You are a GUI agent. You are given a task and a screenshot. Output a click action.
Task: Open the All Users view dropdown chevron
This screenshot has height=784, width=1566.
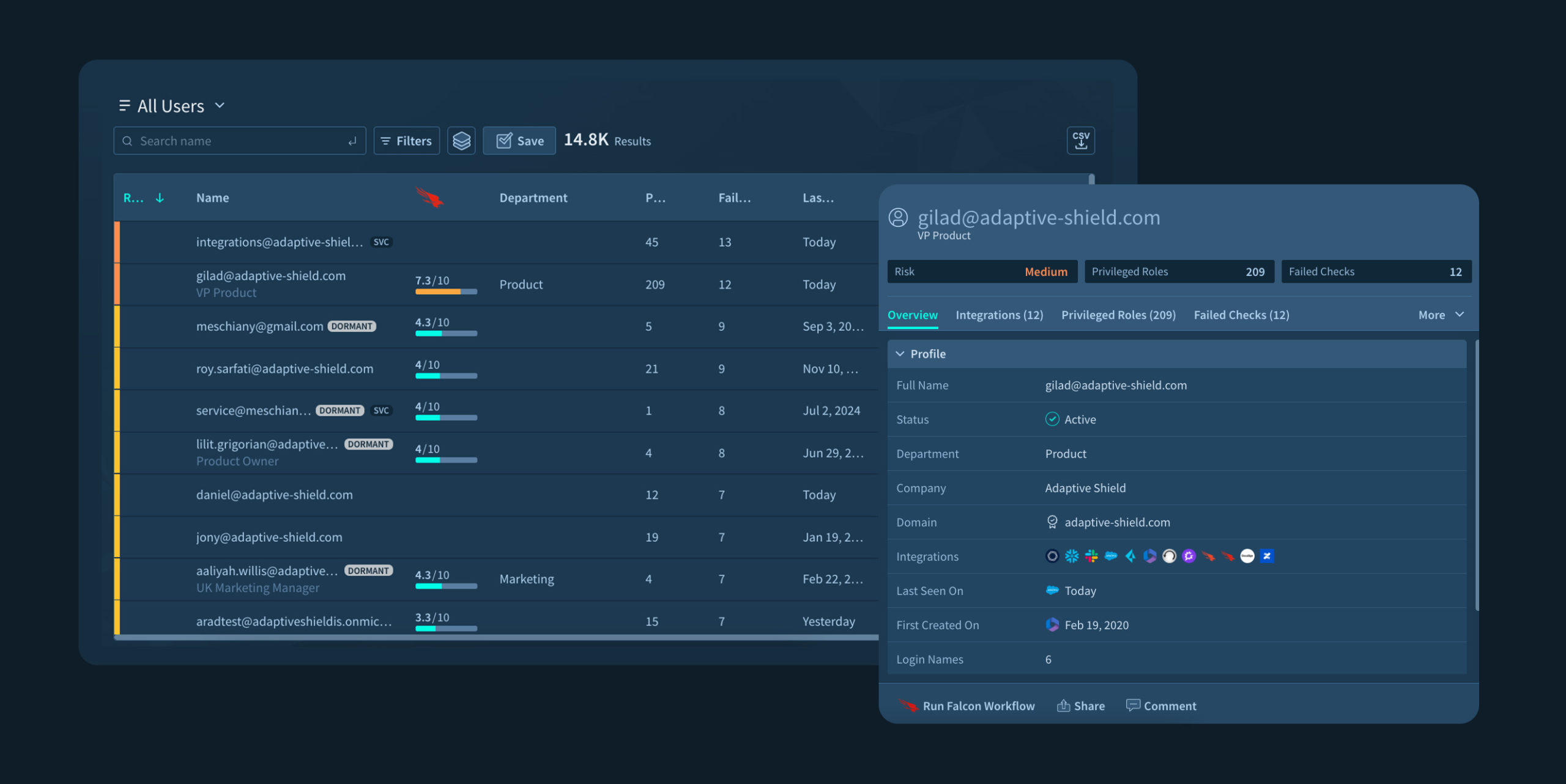(220, 106)
